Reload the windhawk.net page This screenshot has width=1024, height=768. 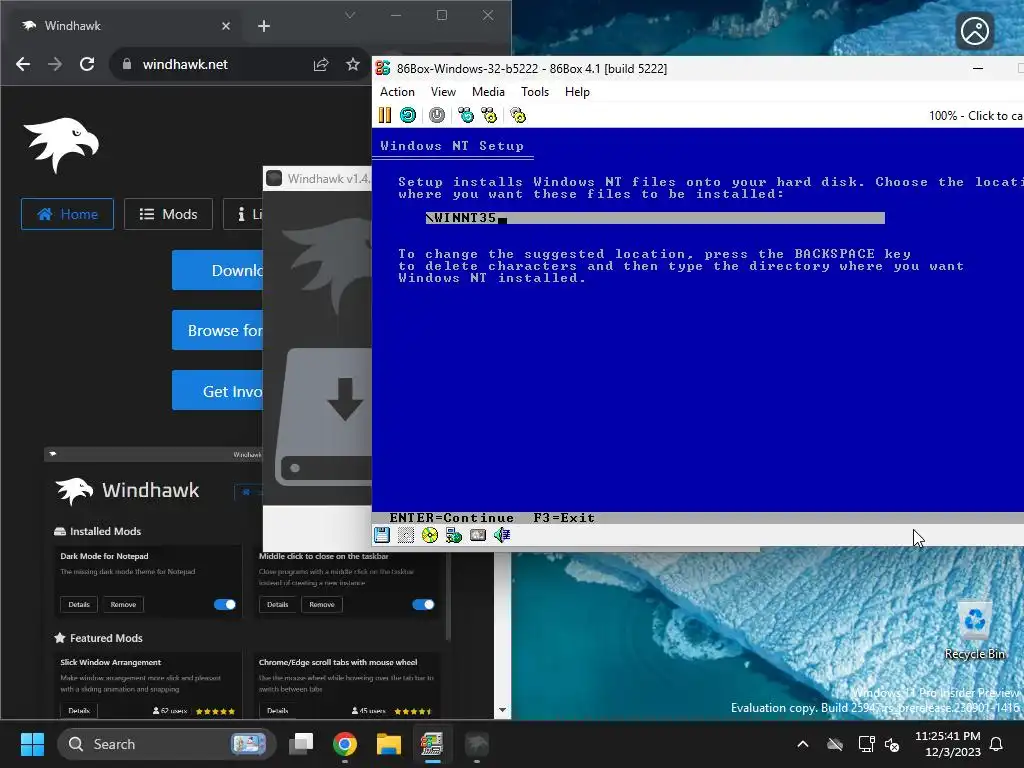pos(87,64)
